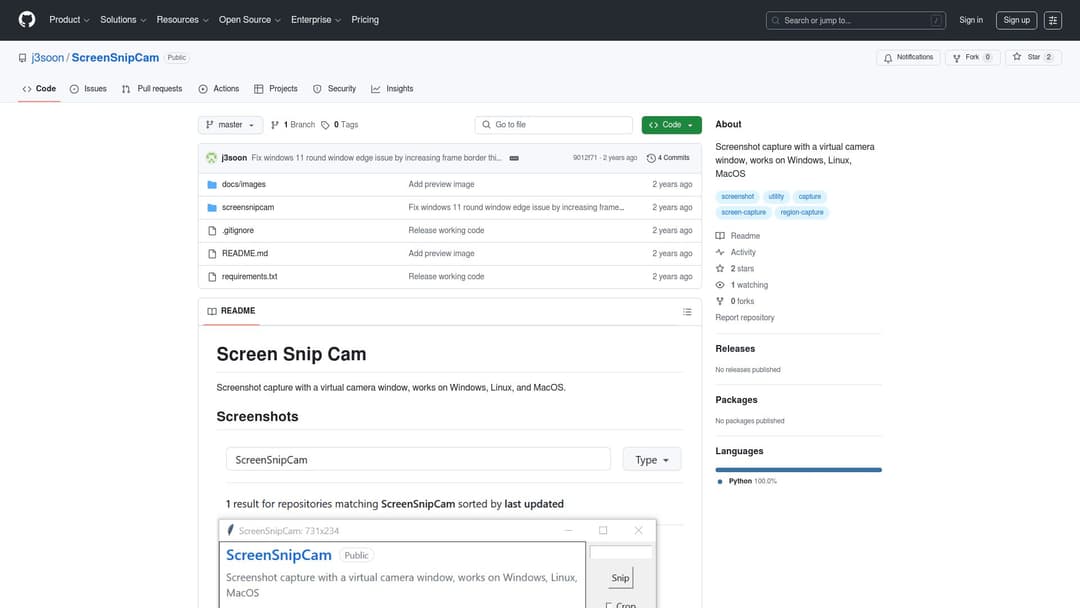The image size is (1080, 608).
Task: Click the README.md file icon
Action: pos(212,253)
